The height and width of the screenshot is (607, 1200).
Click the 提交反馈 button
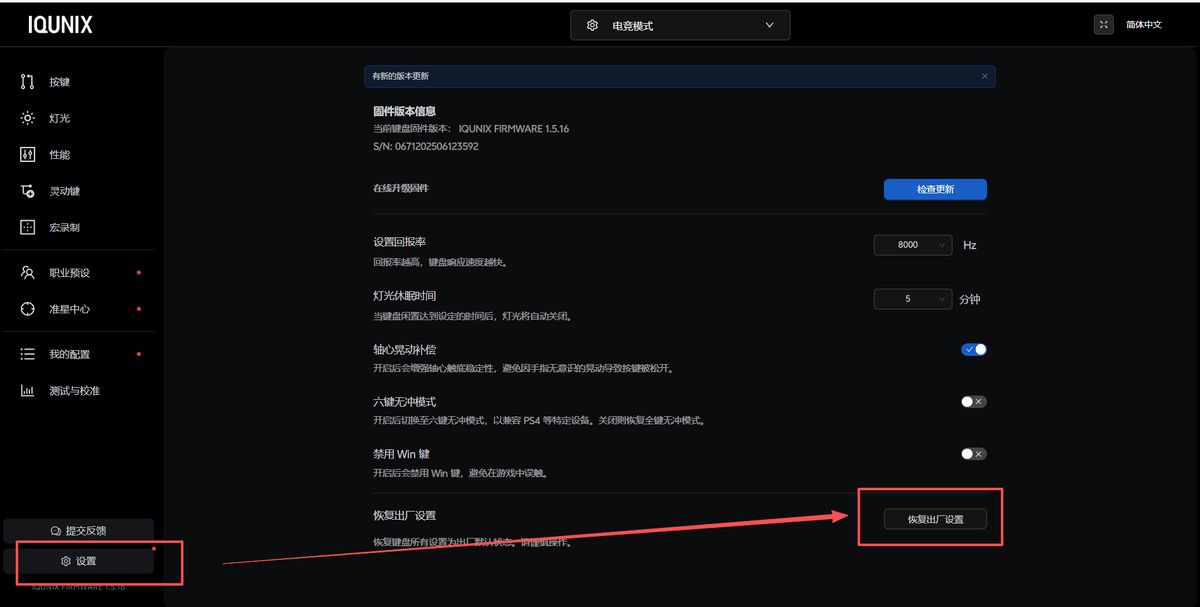pyautogui.click(x=79, y=530)
